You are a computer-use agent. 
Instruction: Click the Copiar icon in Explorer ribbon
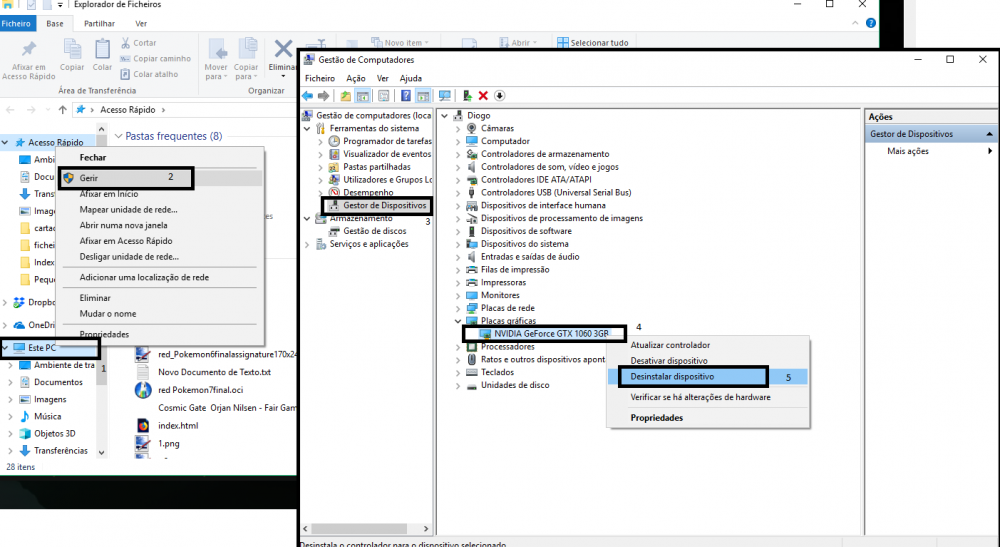coord(72,48)
